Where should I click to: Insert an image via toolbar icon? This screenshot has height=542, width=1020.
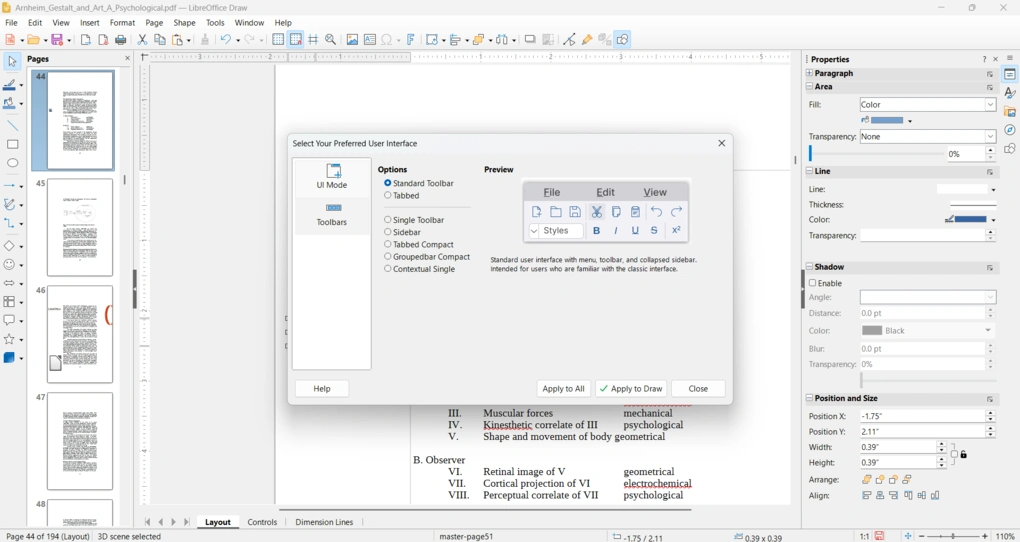tap(352, 40)
